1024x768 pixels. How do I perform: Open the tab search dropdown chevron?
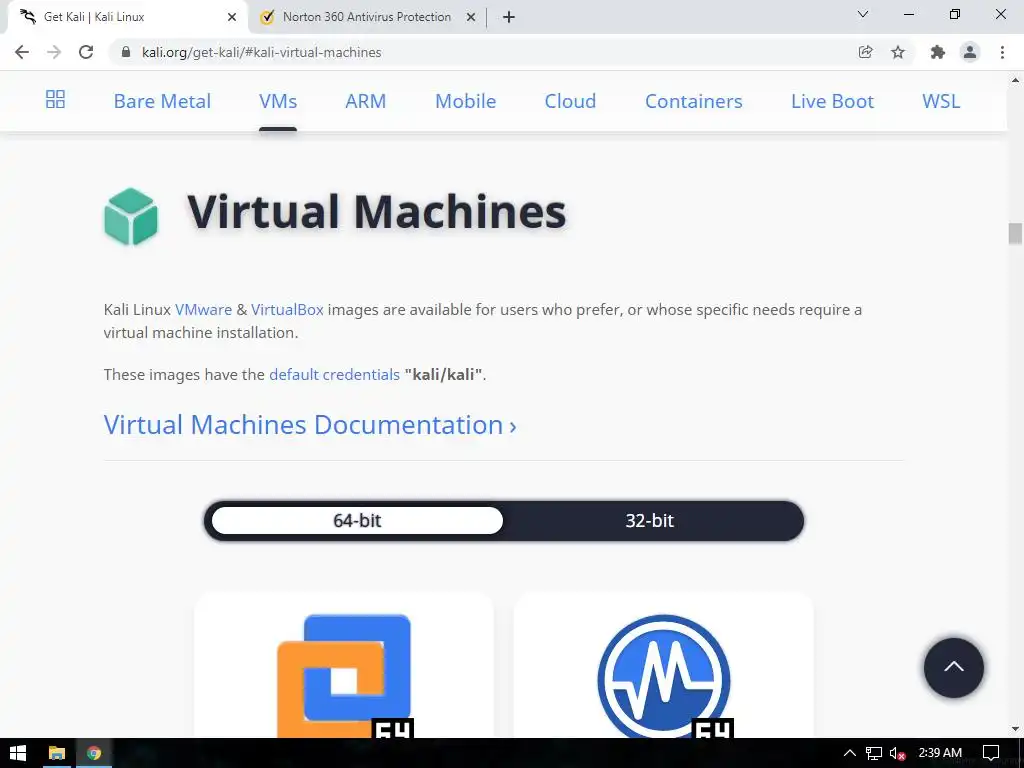[863, 14]
